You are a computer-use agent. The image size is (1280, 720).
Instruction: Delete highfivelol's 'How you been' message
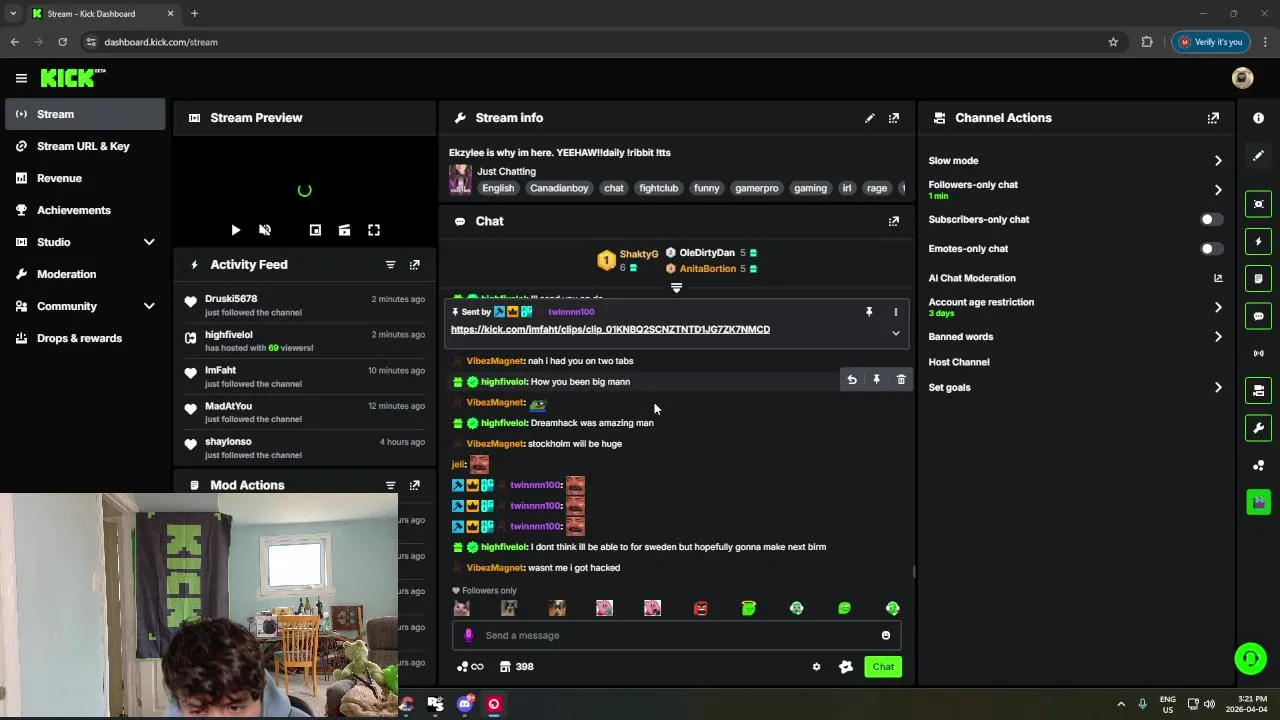coord(901,380)
